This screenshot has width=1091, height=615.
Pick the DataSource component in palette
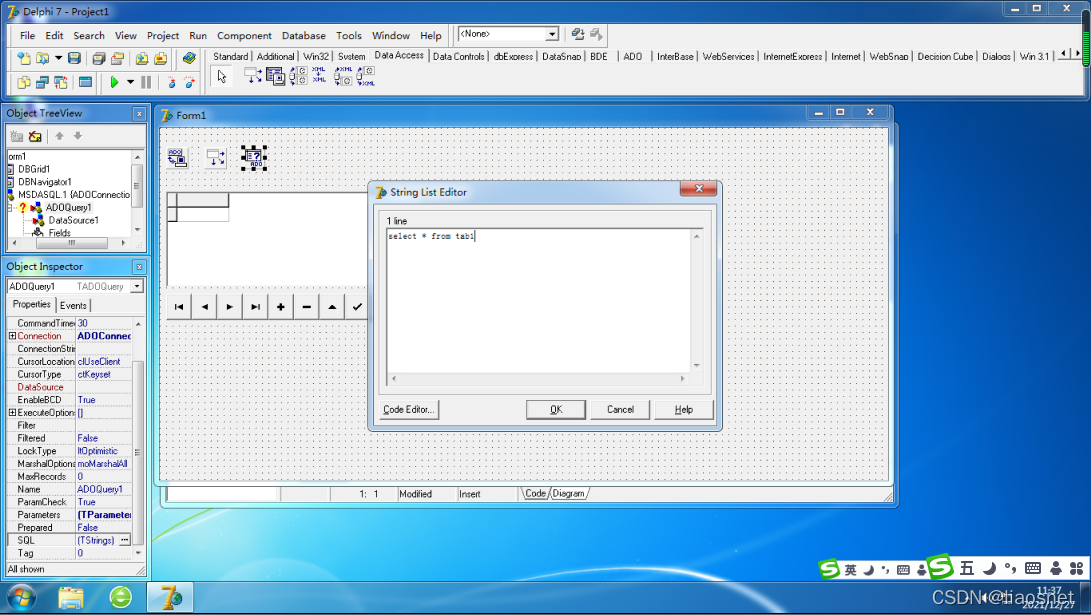[x=253, y=76]
